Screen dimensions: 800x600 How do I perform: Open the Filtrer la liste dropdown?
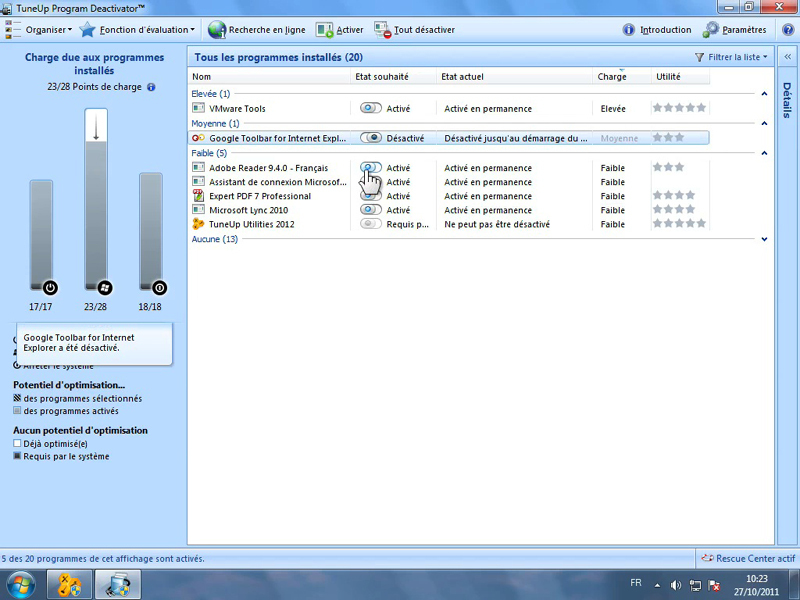[731, 57]
